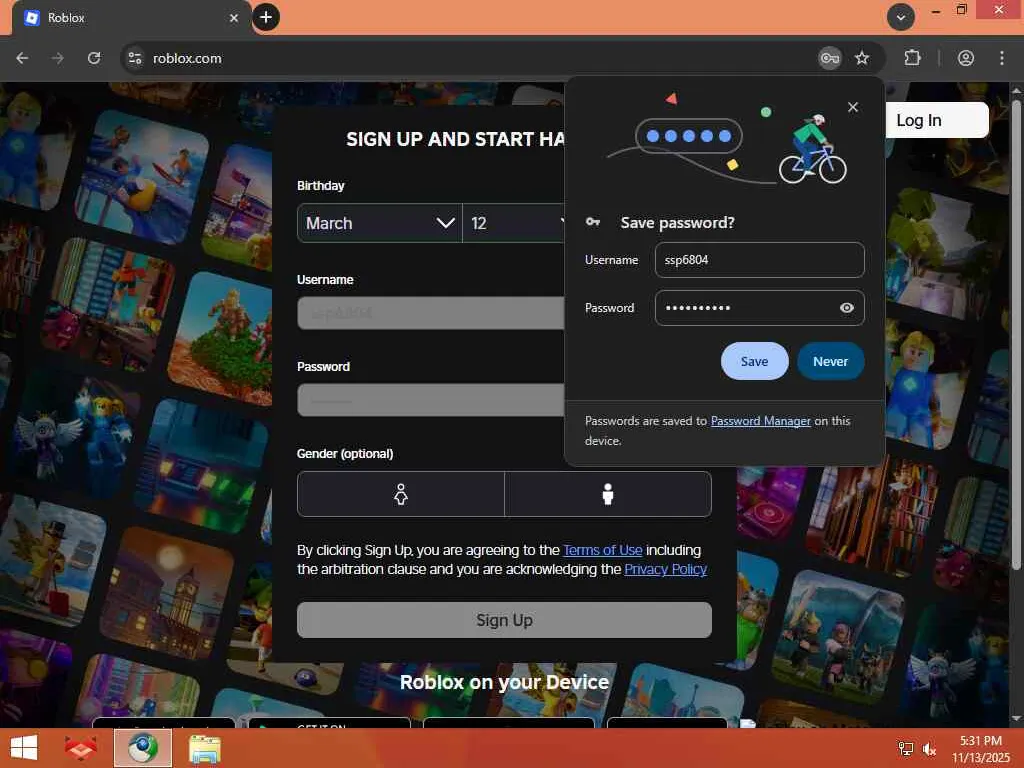Screen dimensions: 1024x768
Task: Click the muted volume tray icon
Action: pyautogui.click(x=929, y=749)
